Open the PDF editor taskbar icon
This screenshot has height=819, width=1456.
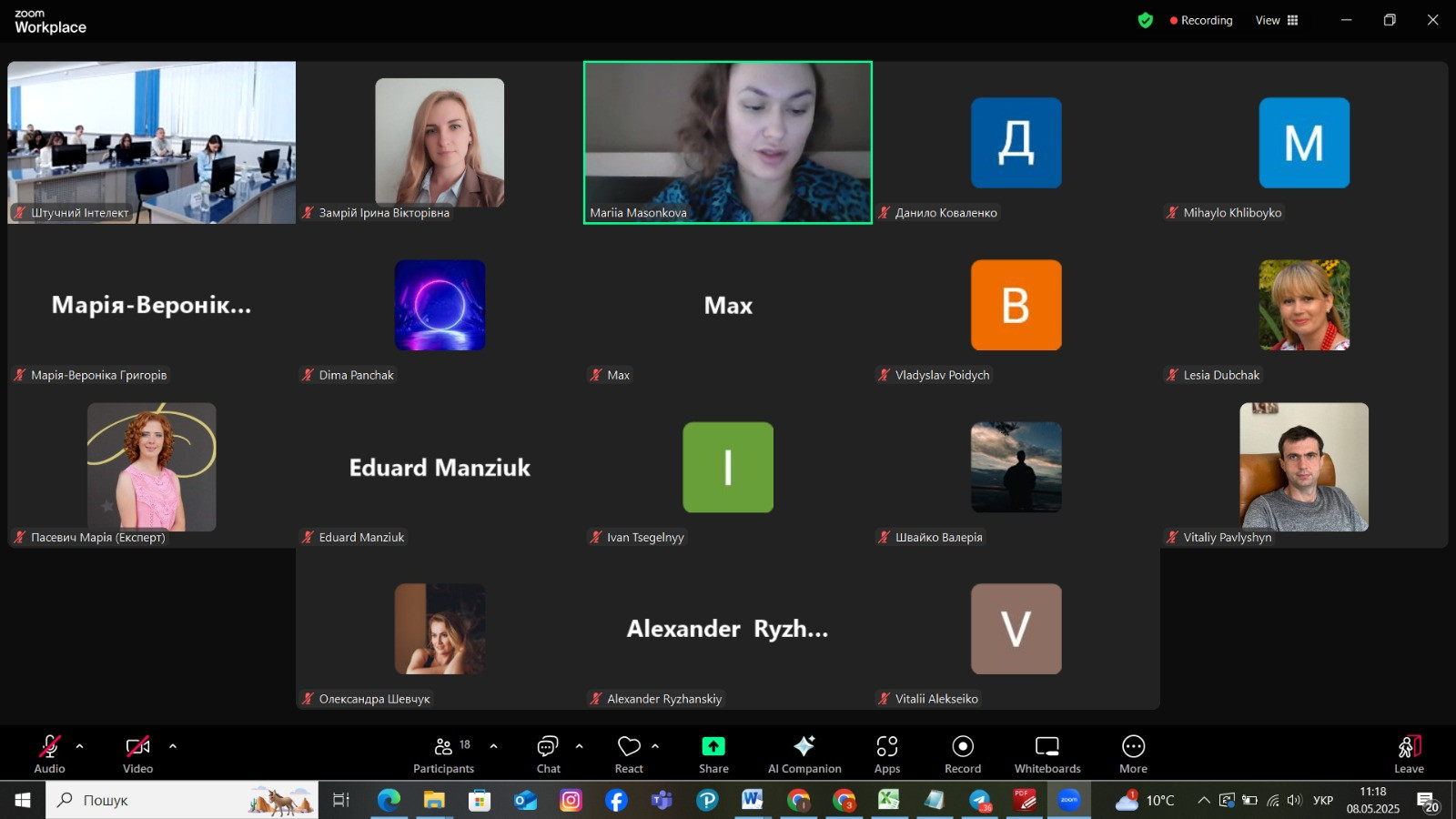point(1026,800)
